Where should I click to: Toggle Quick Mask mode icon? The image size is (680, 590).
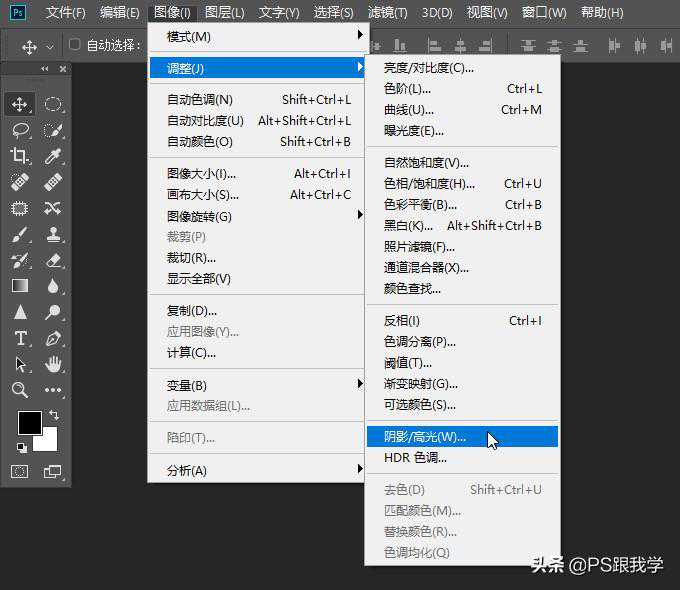(x=20, y=471)
